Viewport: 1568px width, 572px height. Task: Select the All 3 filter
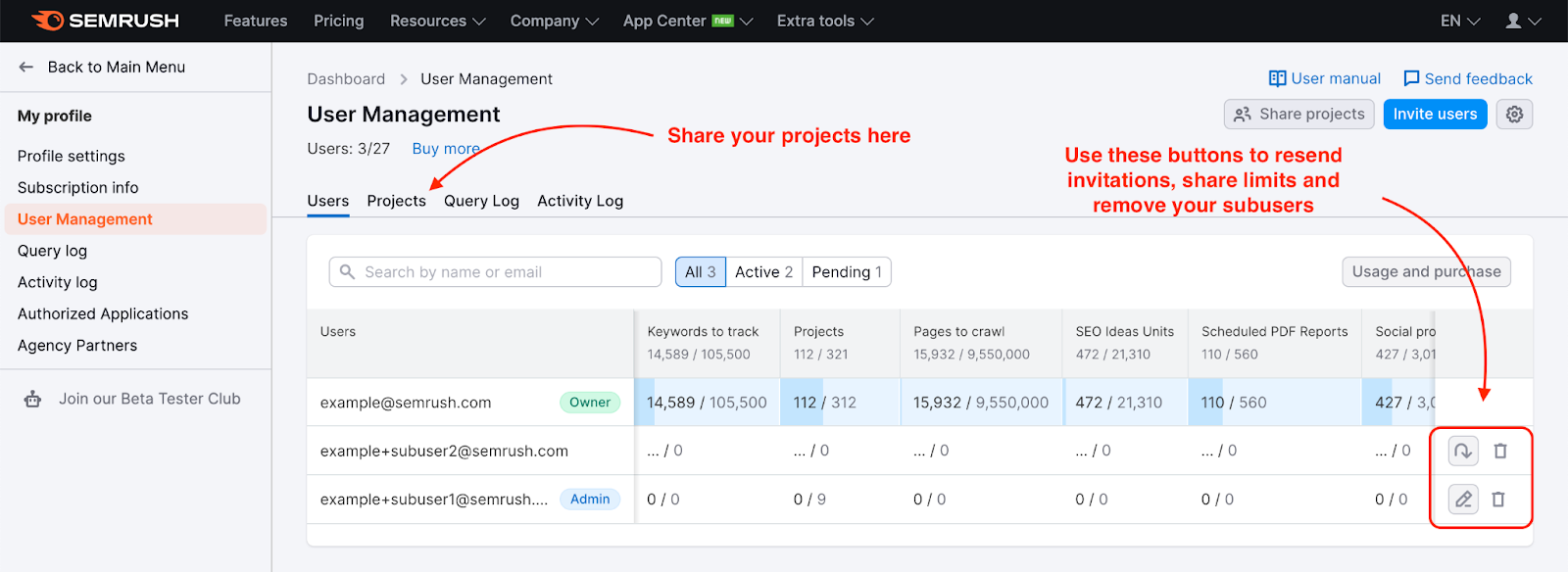click(701, 272)
